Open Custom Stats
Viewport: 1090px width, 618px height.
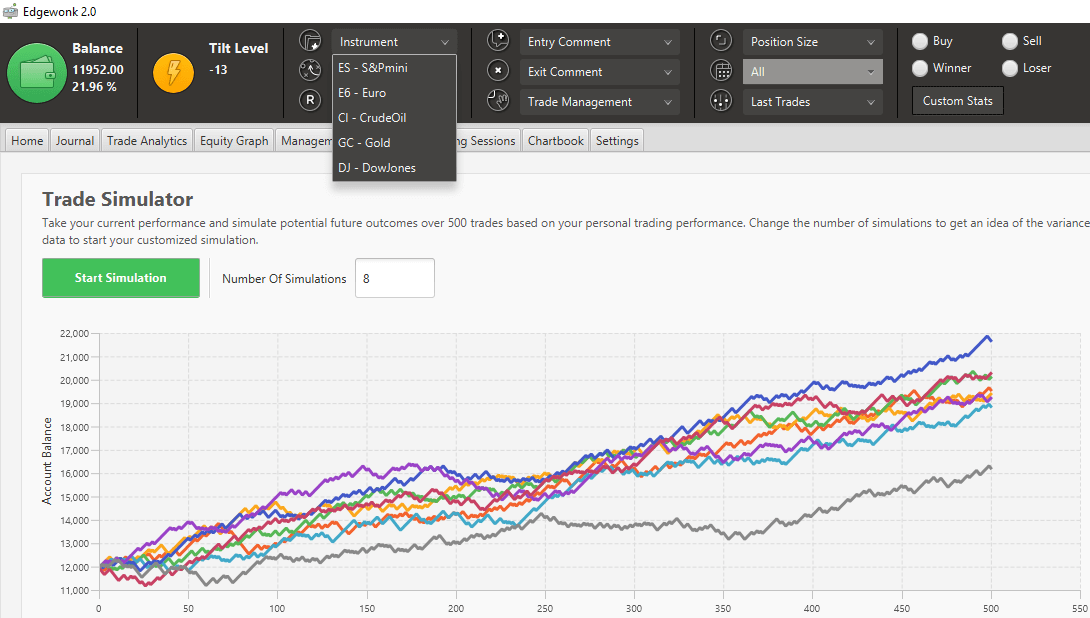click(957, 100)
